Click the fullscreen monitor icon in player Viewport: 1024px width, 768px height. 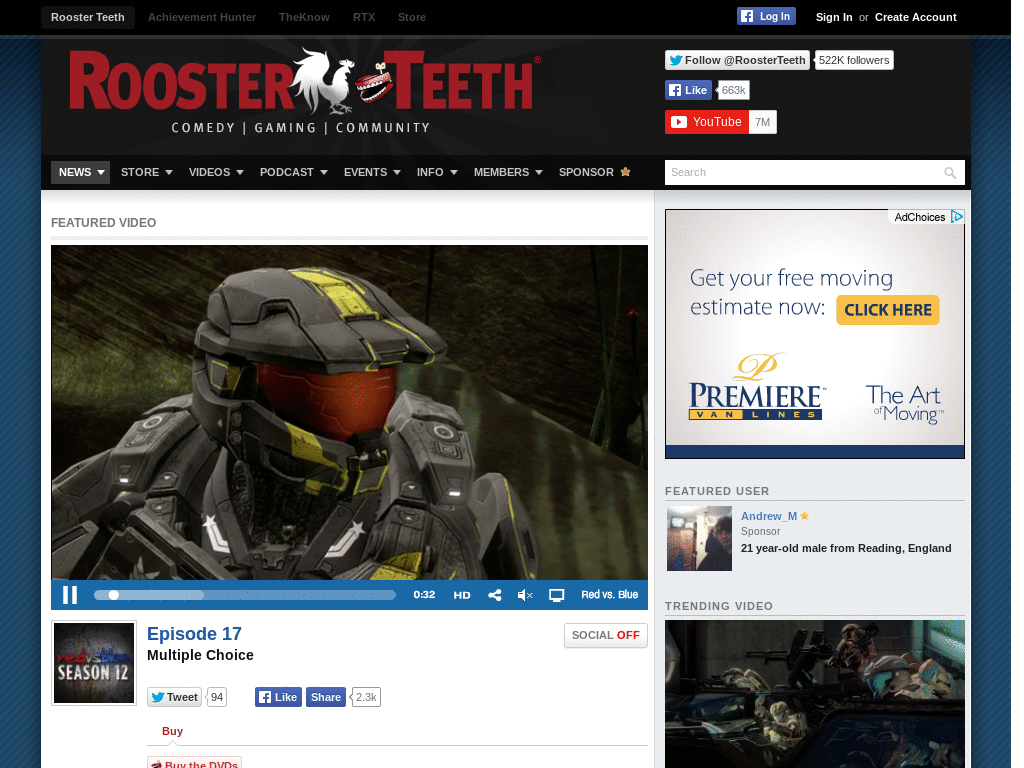click(556, 595)
